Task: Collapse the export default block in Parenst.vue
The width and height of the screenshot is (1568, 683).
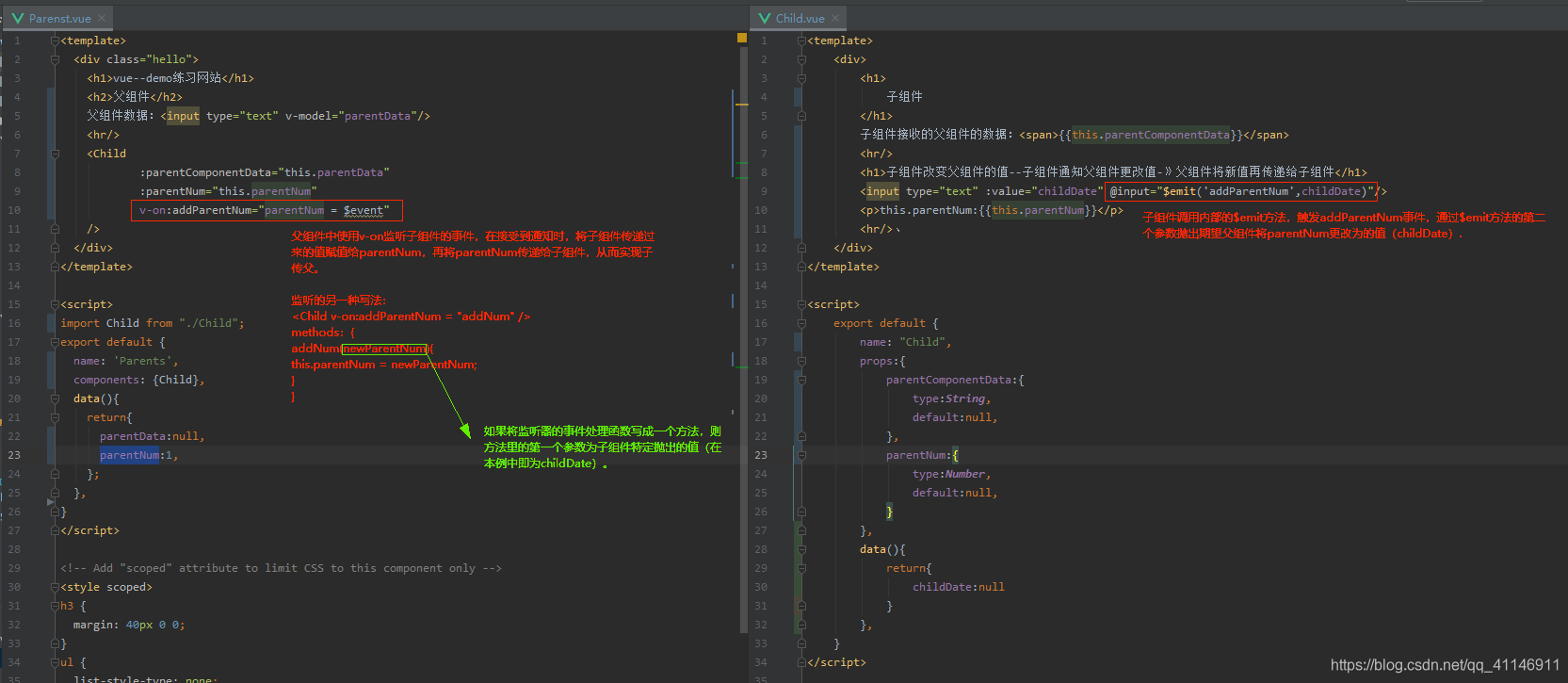Action: click(56, 342)
